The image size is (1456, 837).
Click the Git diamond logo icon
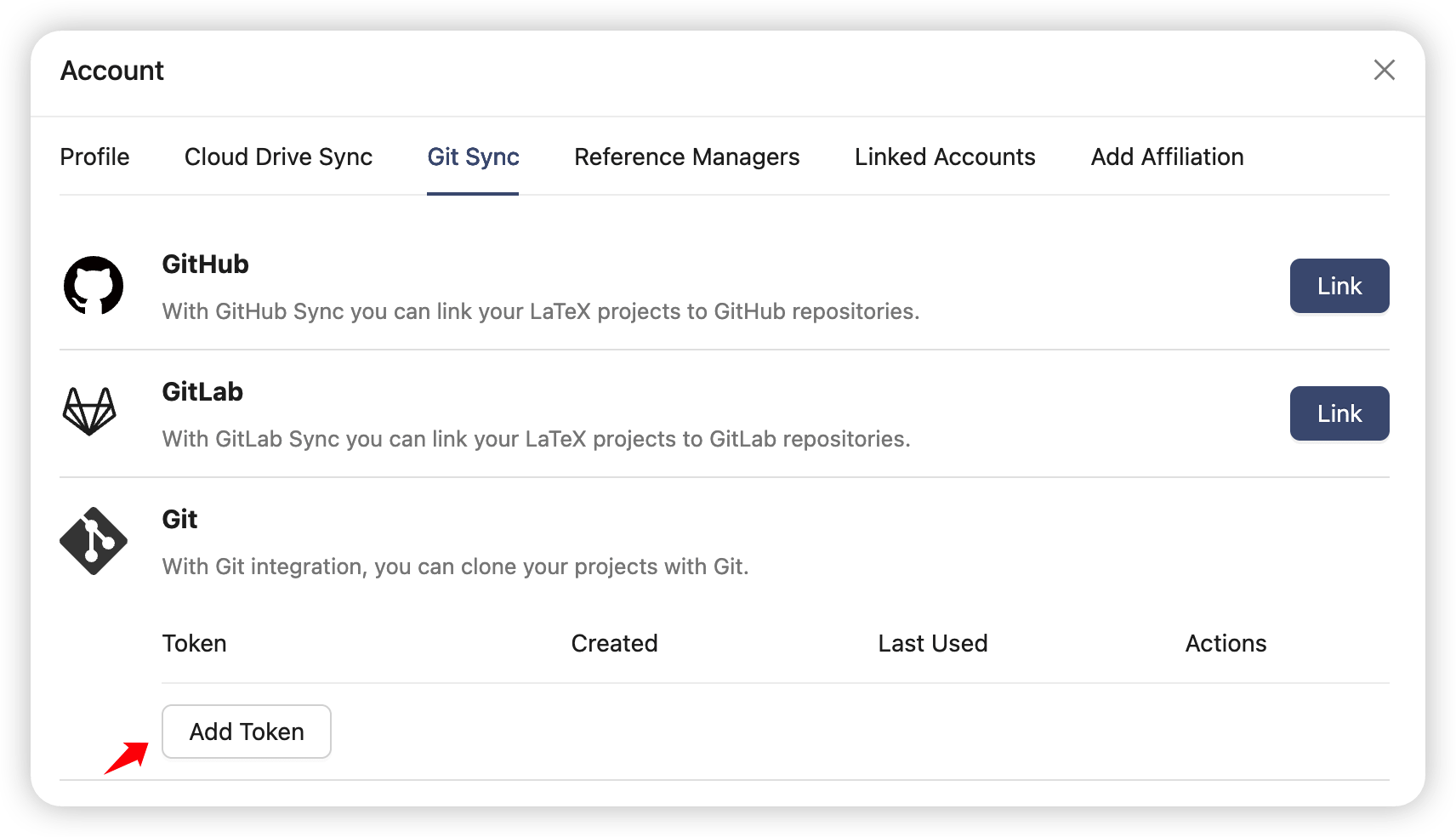(x=94, y=541)
